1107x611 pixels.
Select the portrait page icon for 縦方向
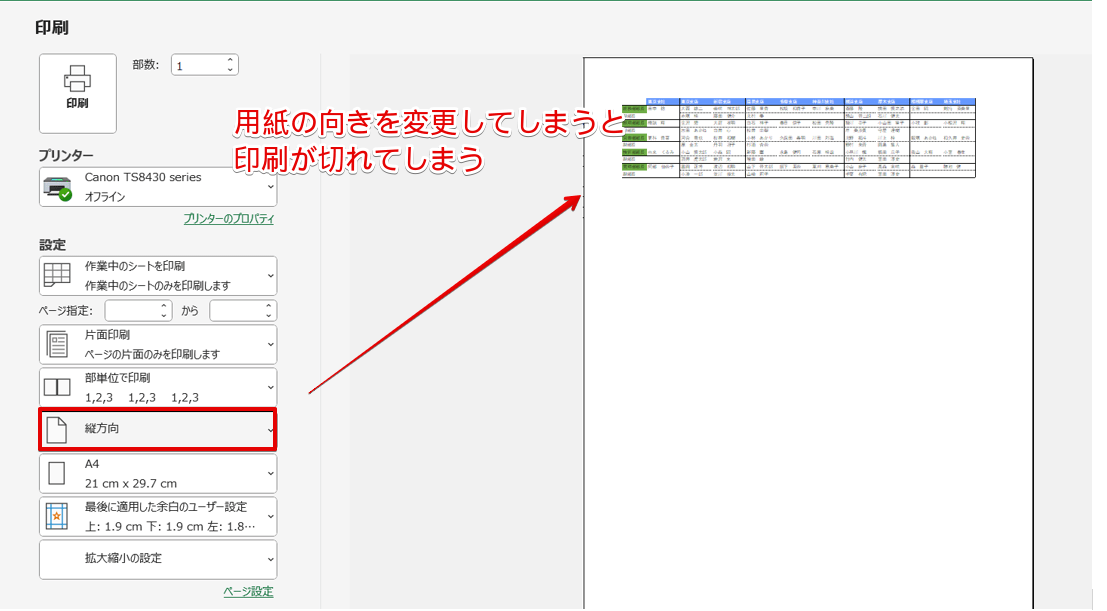[x=56, y=431]
